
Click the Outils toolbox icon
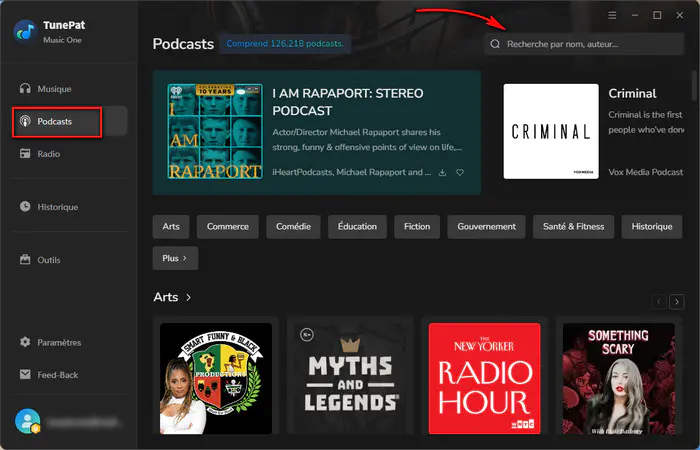tap(25, 259)
